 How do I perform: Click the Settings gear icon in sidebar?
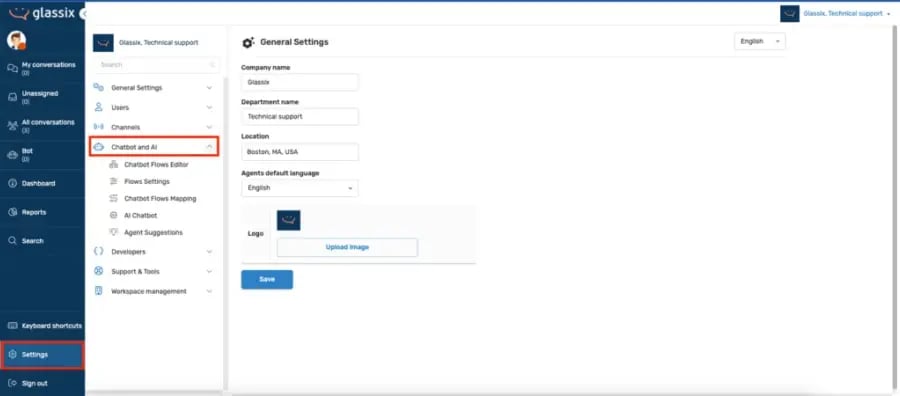[x=13, y=355]
